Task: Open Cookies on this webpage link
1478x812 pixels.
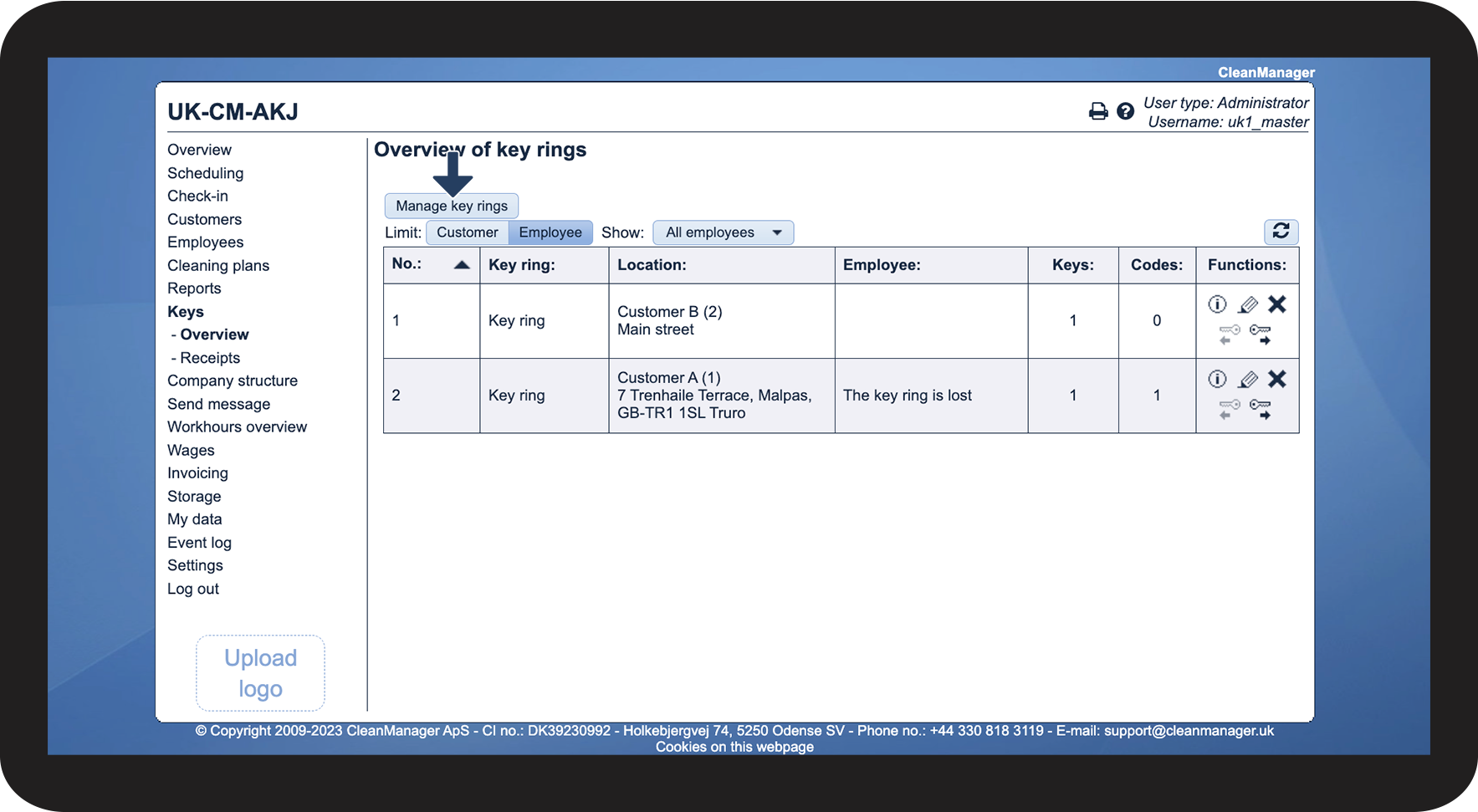Action: 734,747
